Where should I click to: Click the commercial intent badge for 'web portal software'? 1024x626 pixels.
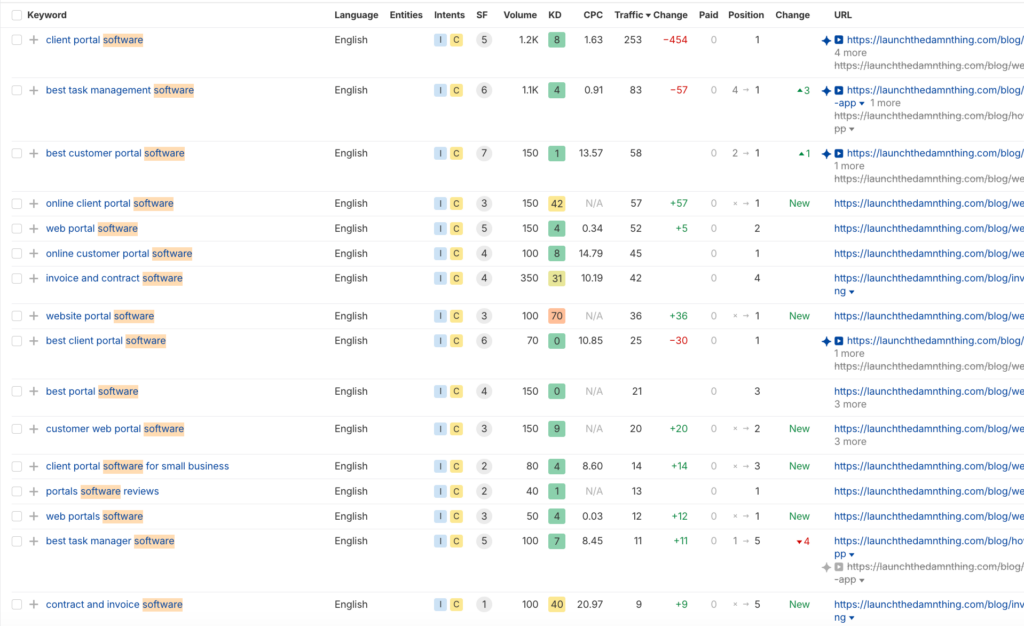456,228
